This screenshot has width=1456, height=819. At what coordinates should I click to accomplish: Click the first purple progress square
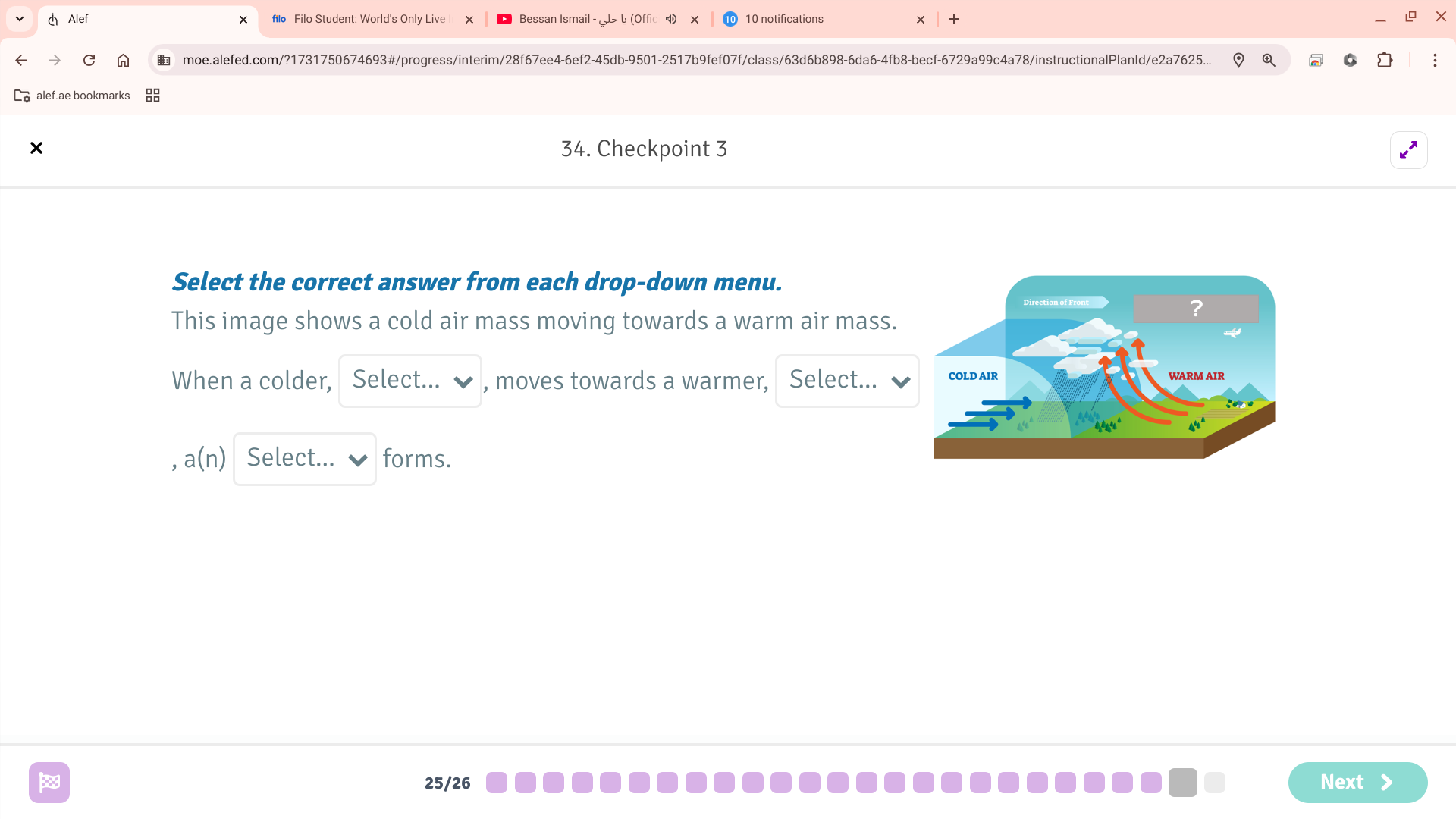[497, 783]
